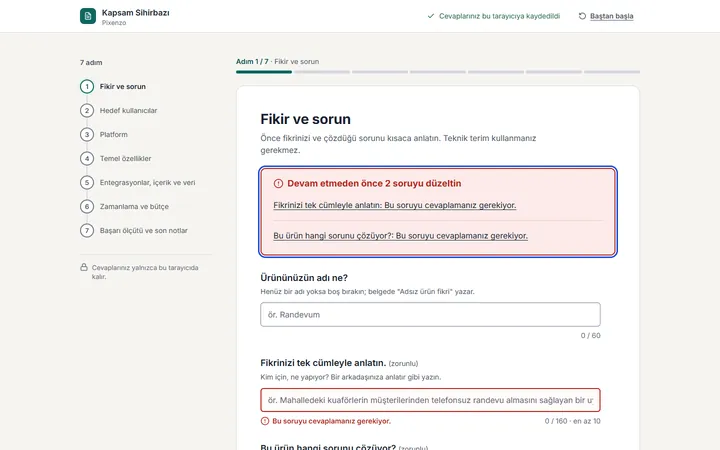Image resolution: width=720 pixels, height=450 pixels.
Task: Click 'Devam etmeden önce 2 soruyu düzeltin' heading
Action: point(374,183)
